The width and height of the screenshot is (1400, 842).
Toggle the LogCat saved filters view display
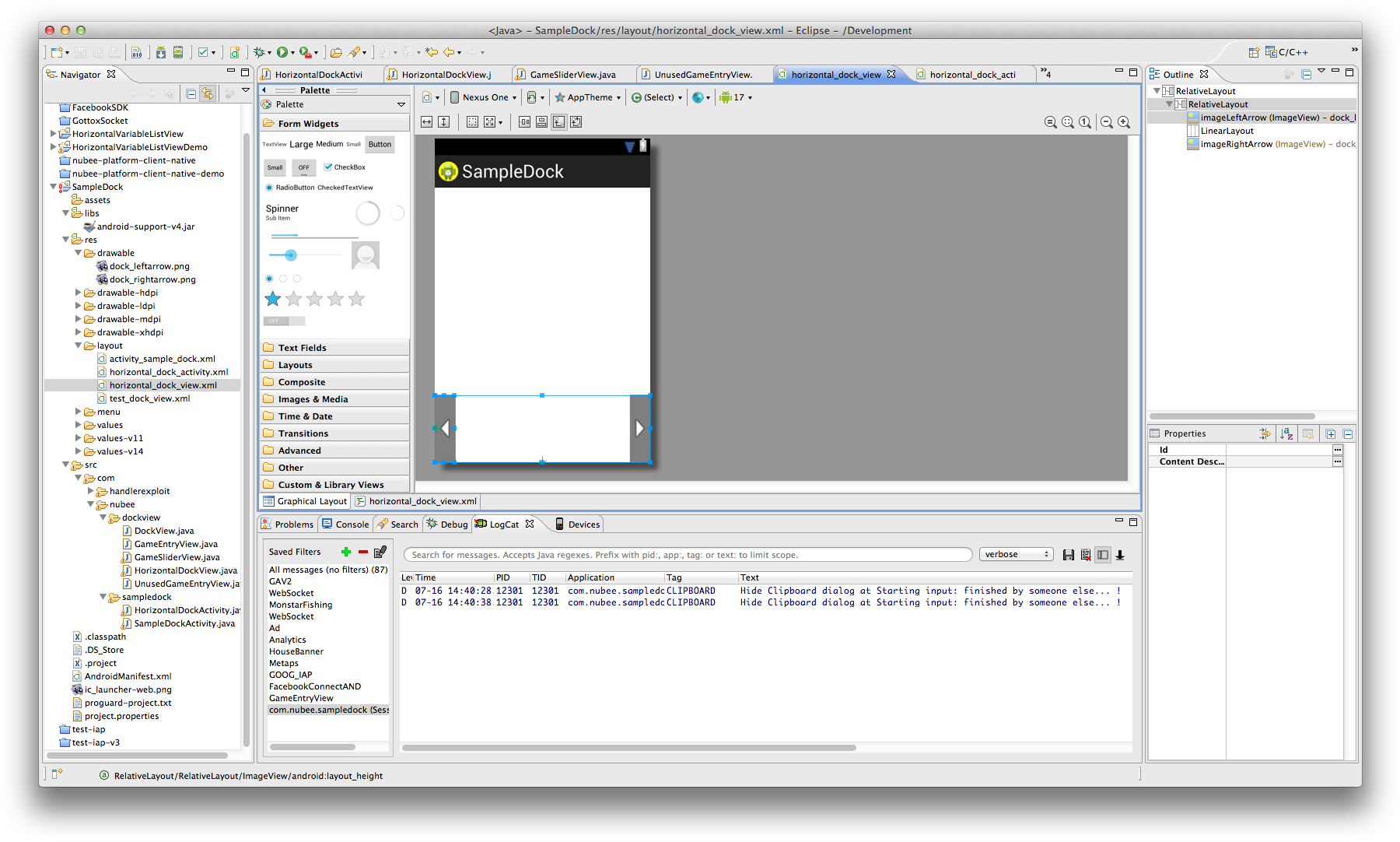pos(1102,555)
